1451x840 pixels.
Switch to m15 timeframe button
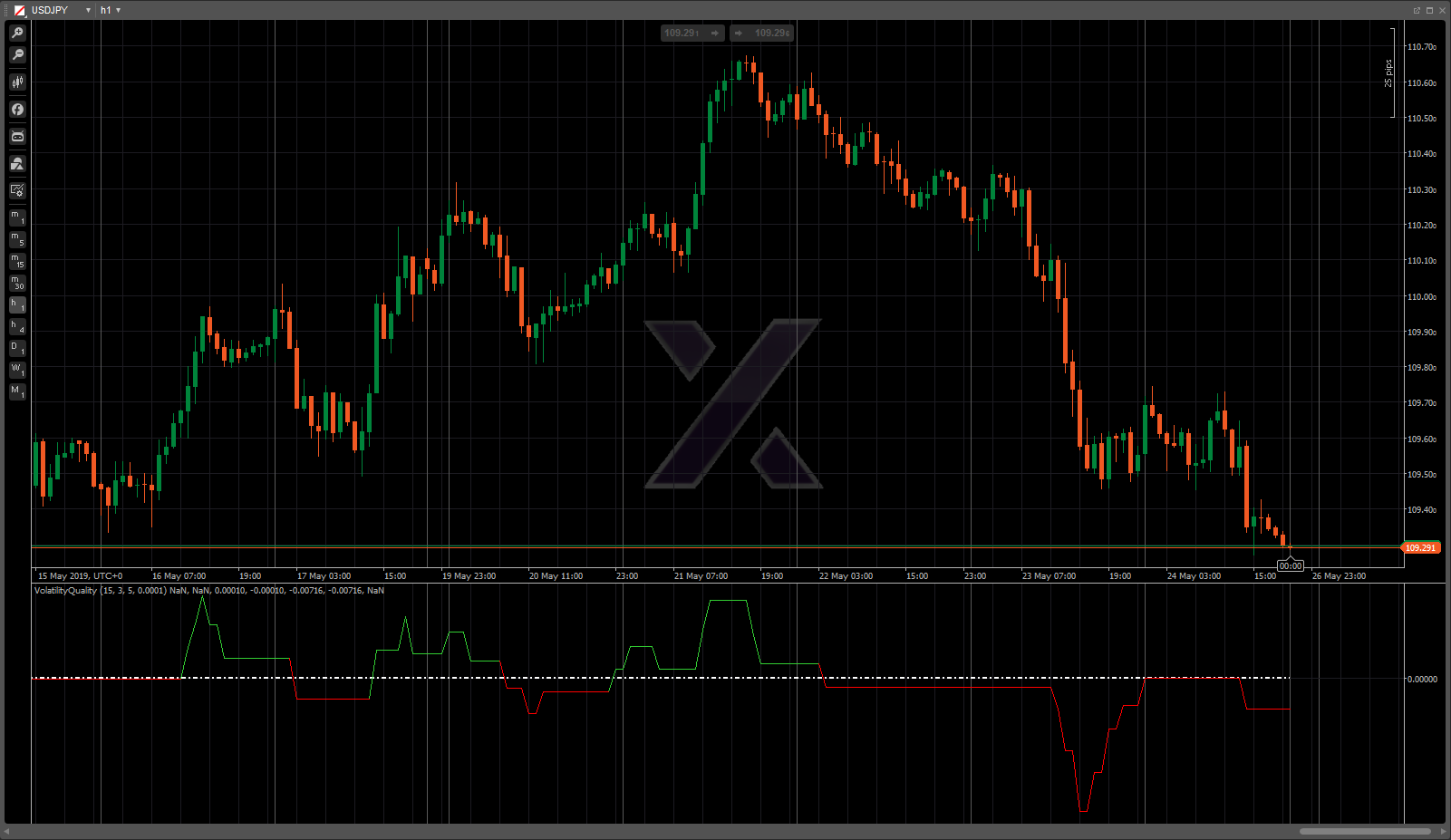pos(17,261)
